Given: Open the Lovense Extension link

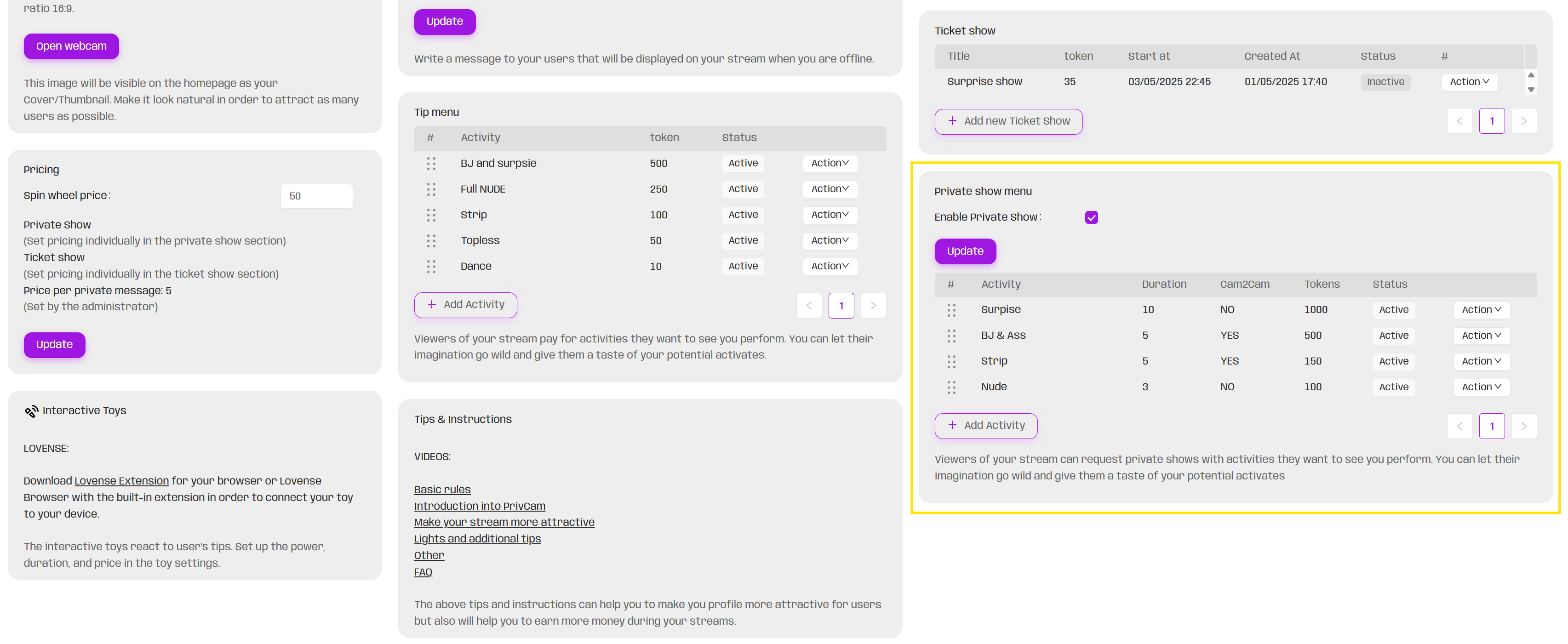Looking at the screenshot, I should (121, 481).
